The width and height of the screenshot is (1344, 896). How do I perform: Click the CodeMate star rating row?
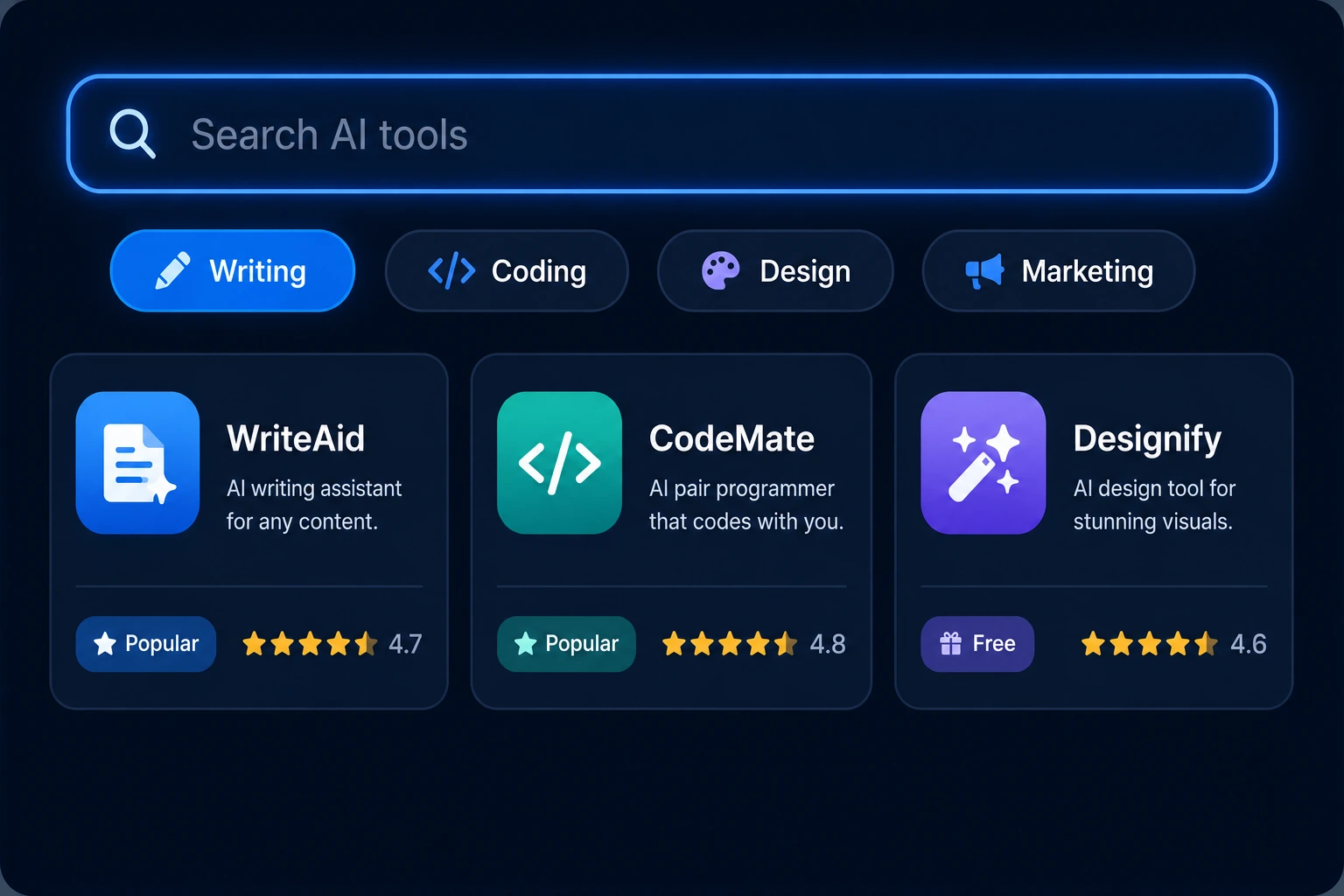(x=730, y=644)
